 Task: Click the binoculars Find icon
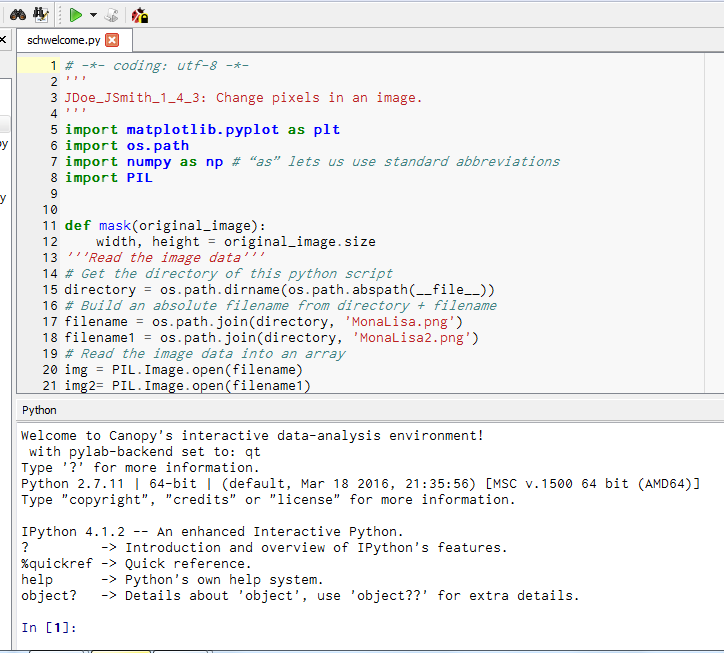[x=17, y=14]
